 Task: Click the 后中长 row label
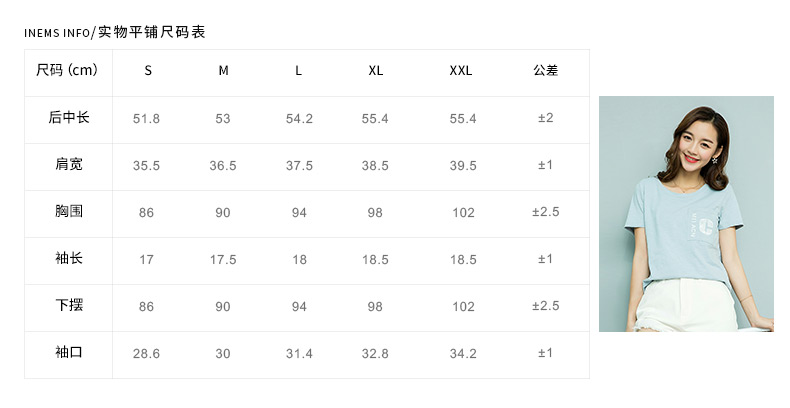pos(68,118)
